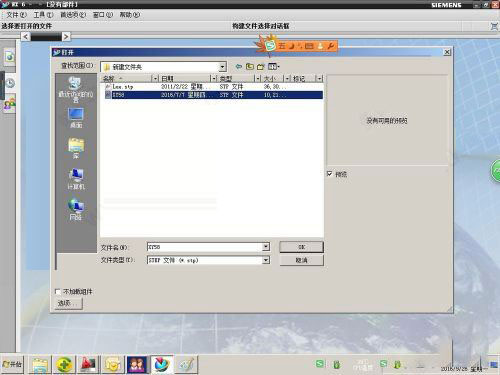
Task: Open the Window (窗口) menu
Action: (103, 15)
